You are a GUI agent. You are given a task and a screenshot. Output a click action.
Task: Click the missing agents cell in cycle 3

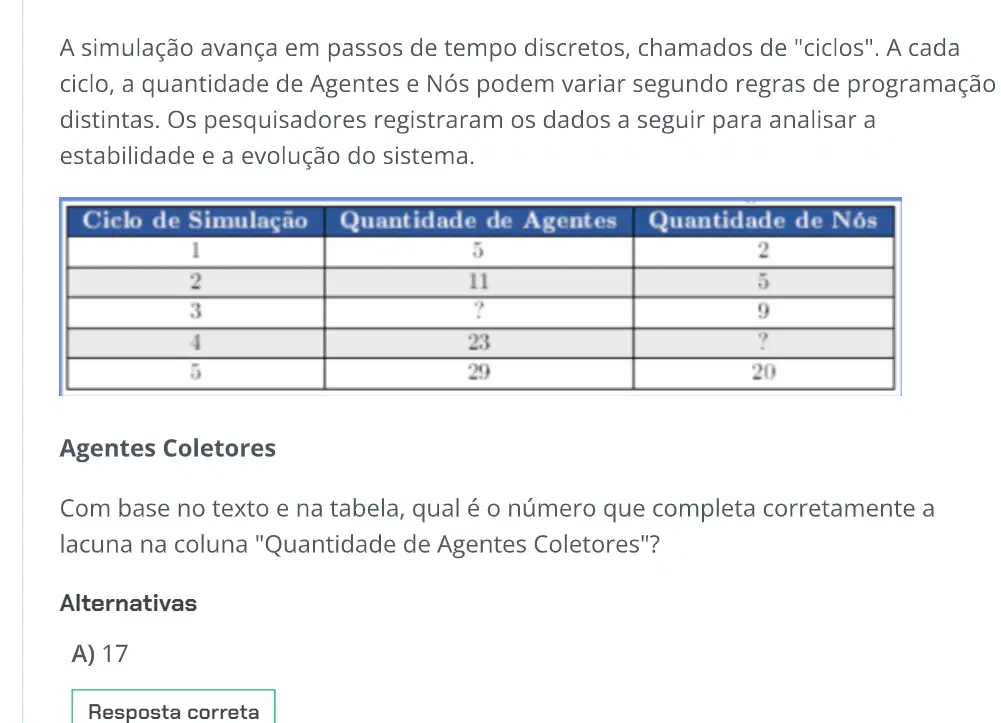click(x=479, y=312)
